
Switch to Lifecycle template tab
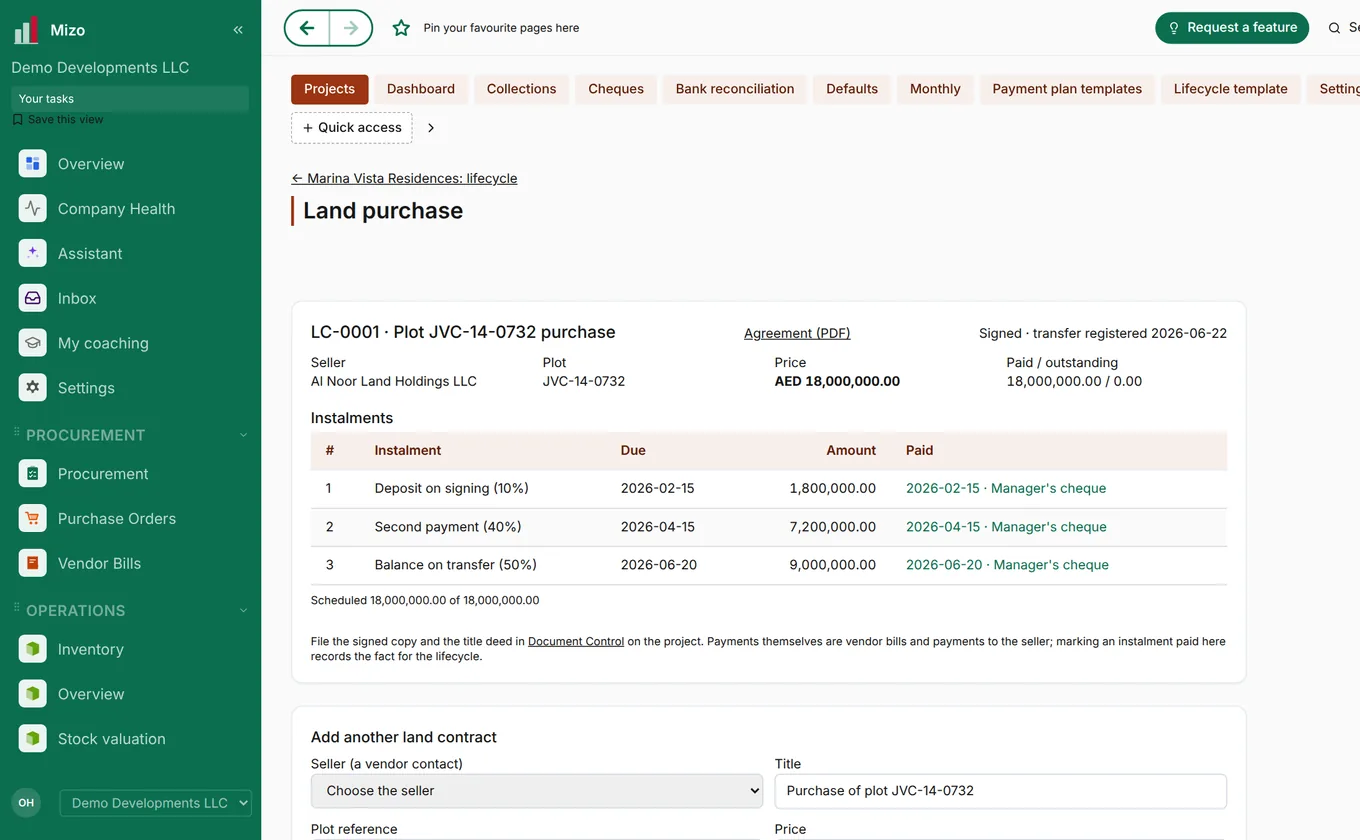[1231, 89]
